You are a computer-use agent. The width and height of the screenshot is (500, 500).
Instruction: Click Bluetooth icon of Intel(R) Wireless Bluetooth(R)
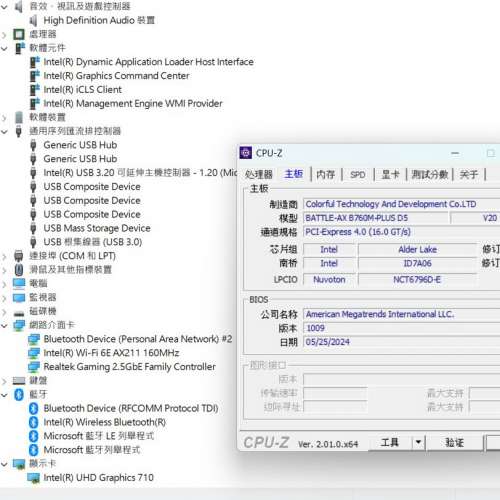[x=33, y=422]
